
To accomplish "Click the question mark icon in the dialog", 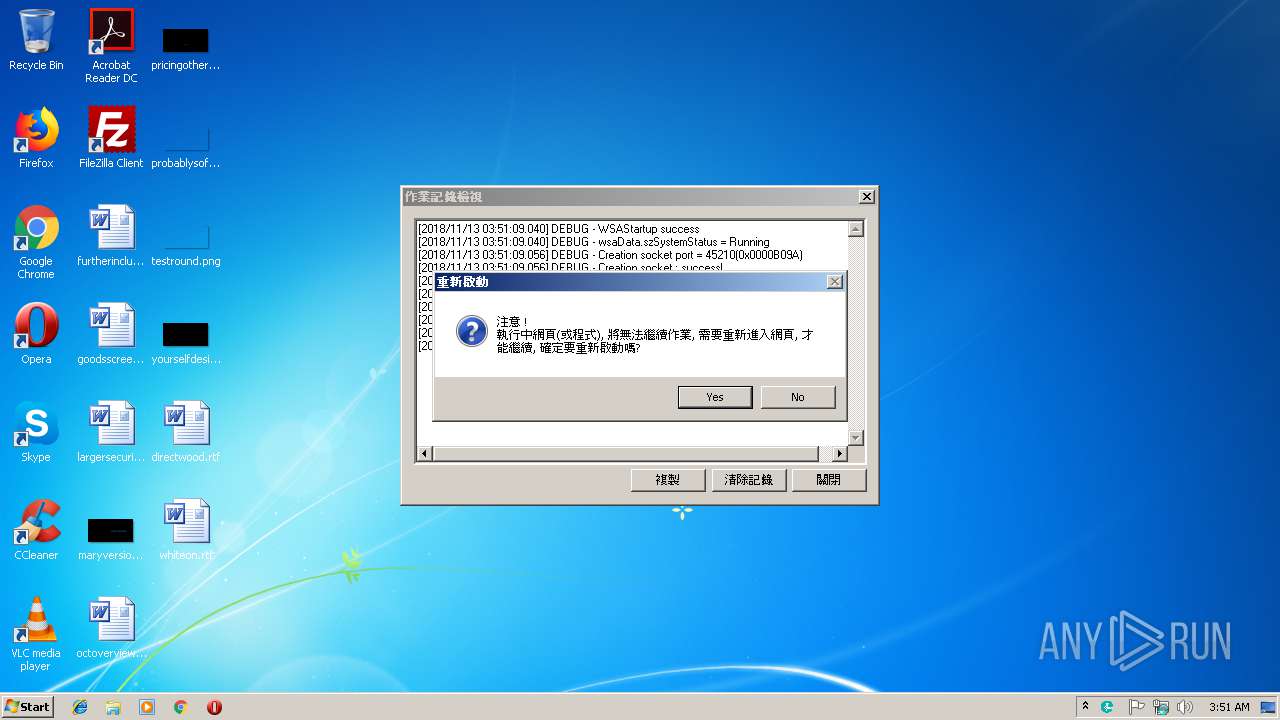I will coord(472,331).
